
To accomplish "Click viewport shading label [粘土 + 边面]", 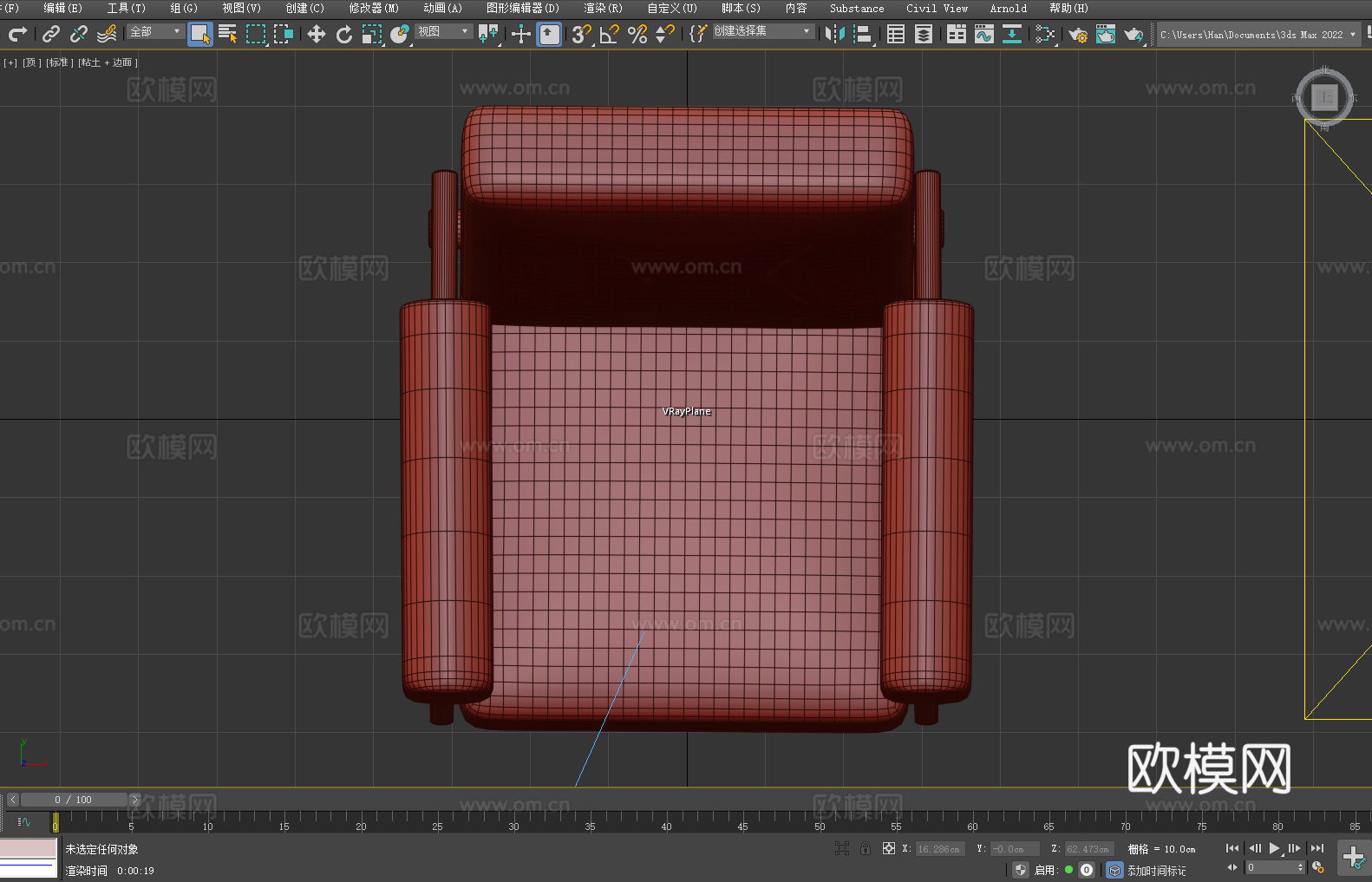I will click(x=108, y=62).
